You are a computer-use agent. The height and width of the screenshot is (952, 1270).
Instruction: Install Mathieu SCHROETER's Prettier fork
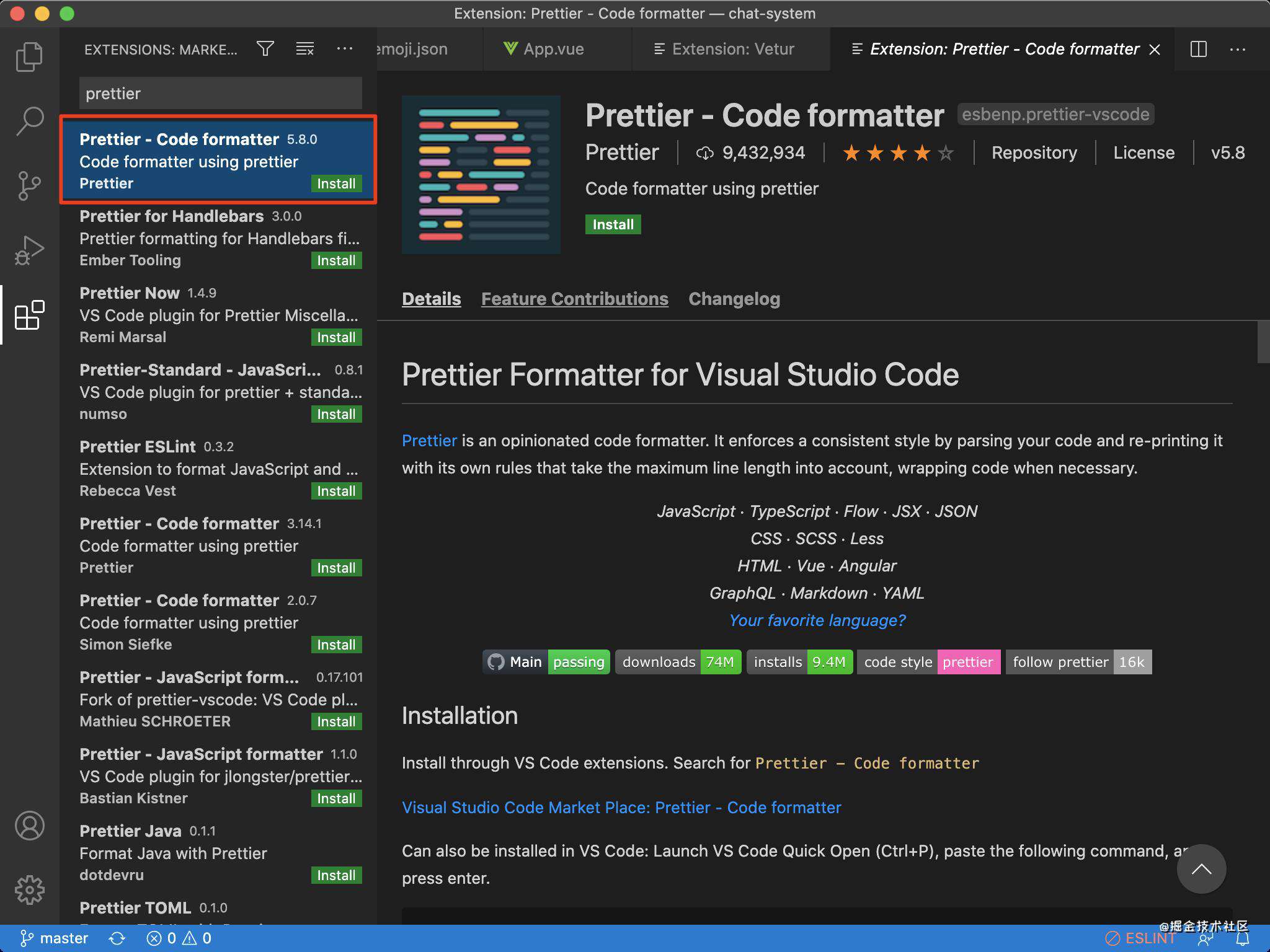tap(336, 721)
